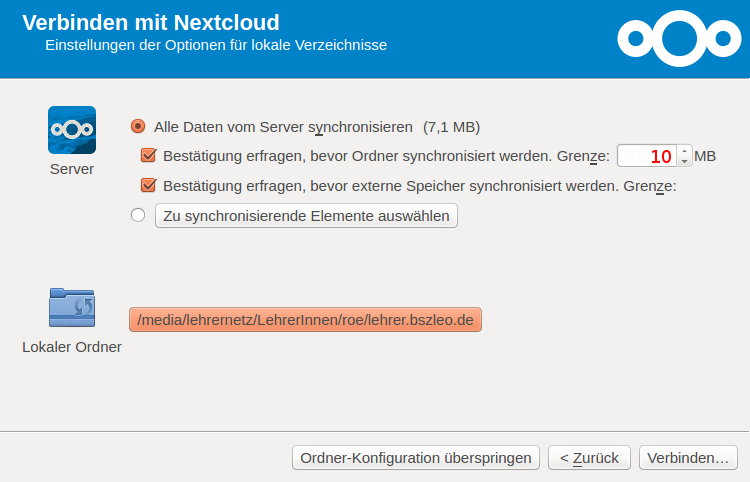Viewport: 750px width, 482px height.
Task: Toggle confirmation checkbox for folder size limit
Action: click(x=149, y=156)
